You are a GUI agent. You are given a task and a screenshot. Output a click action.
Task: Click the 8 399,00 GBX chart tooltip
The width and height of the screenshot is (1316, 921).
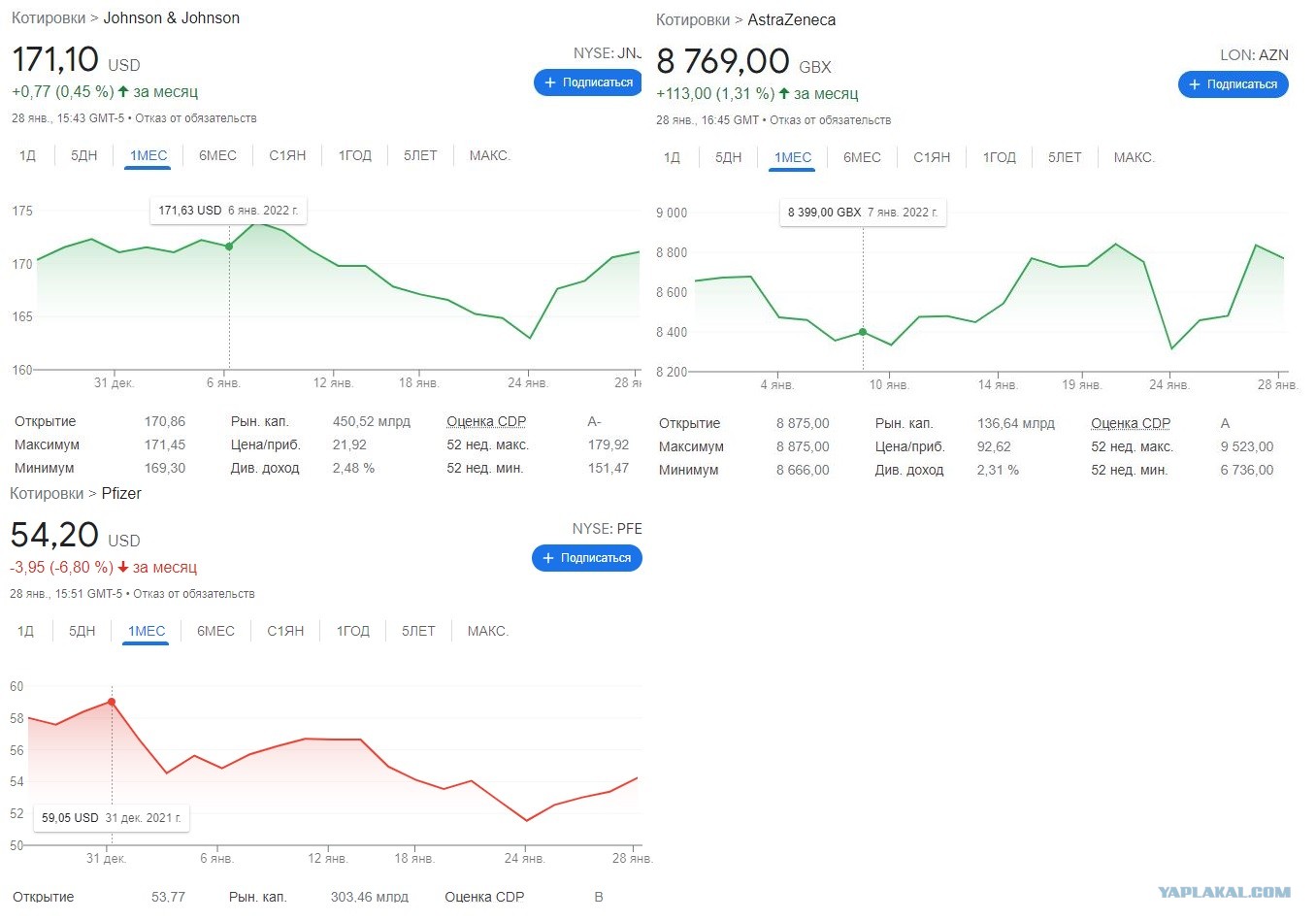click(x=863, y=213)
